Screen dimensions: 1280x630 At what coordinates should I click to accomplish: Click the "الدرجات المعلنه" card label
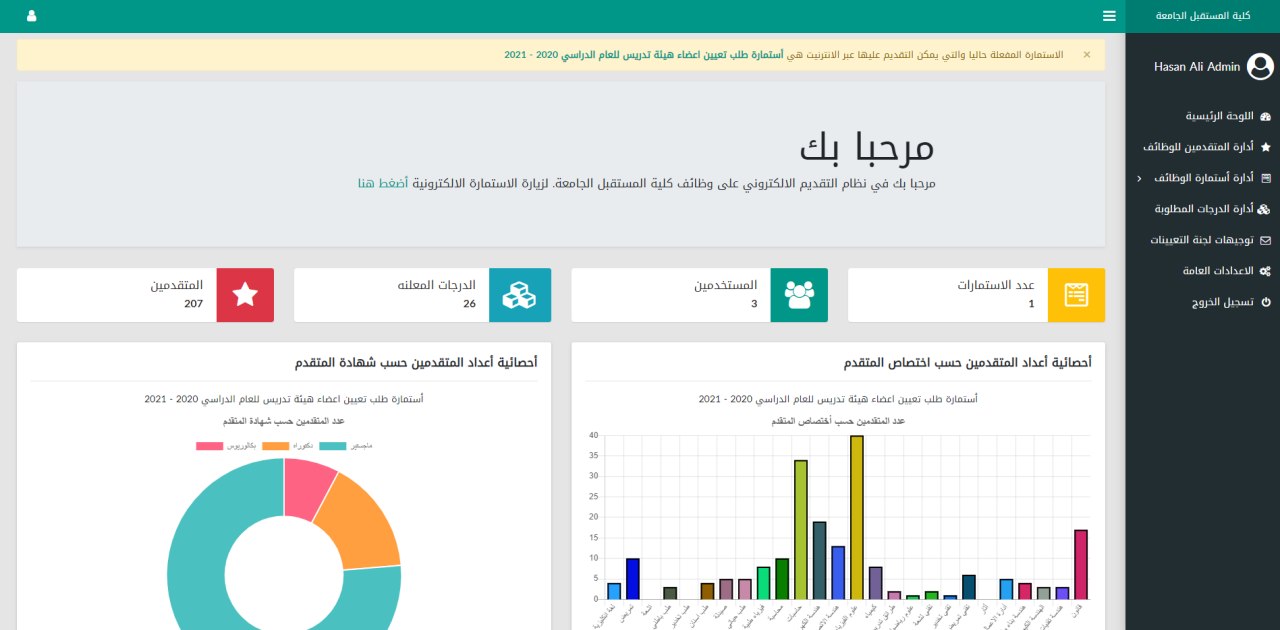(x=437, y=285)
